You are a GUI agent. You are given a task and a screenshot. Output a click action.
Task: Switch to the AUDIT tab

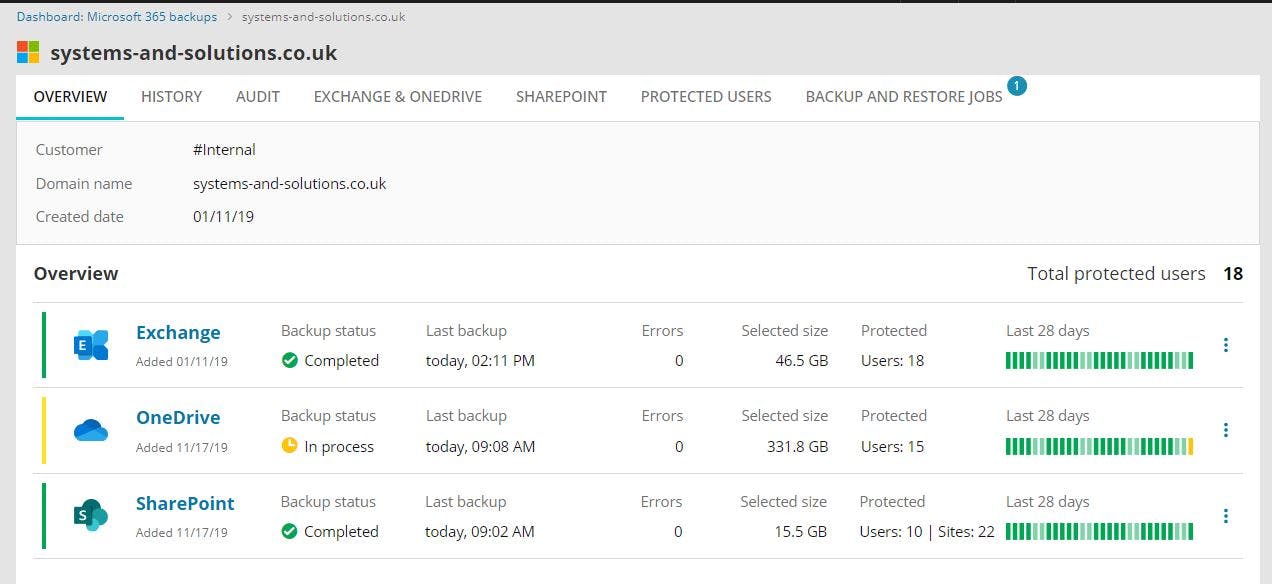pyautogui.click(x=258, y=97)
